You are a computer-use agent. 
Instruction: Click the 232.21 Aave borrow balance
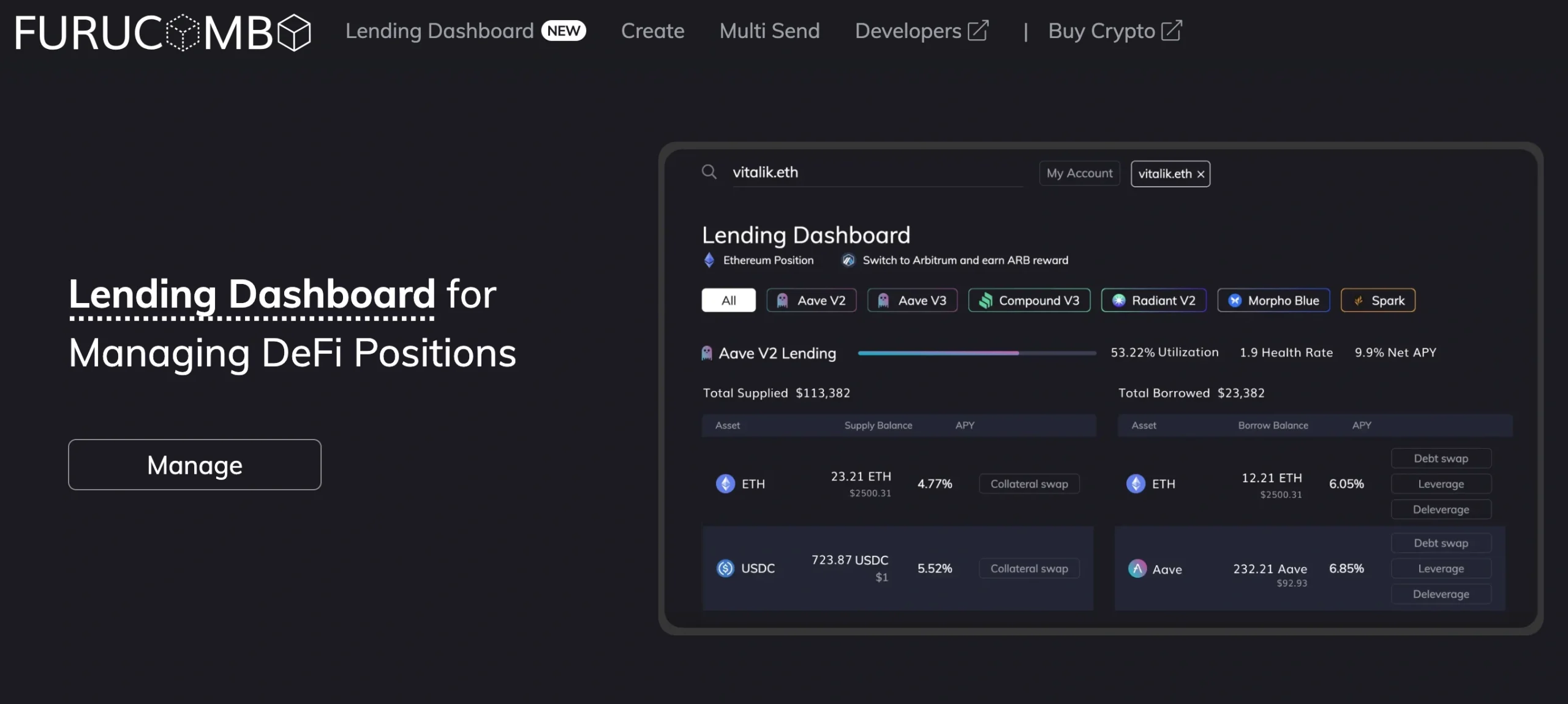click(1270, 569)
